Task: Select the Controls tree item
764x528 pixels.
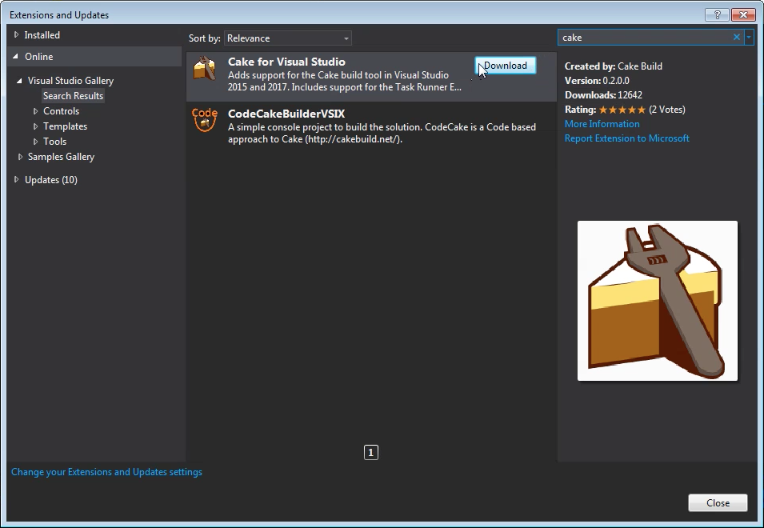Action: [x=61, y=111]
